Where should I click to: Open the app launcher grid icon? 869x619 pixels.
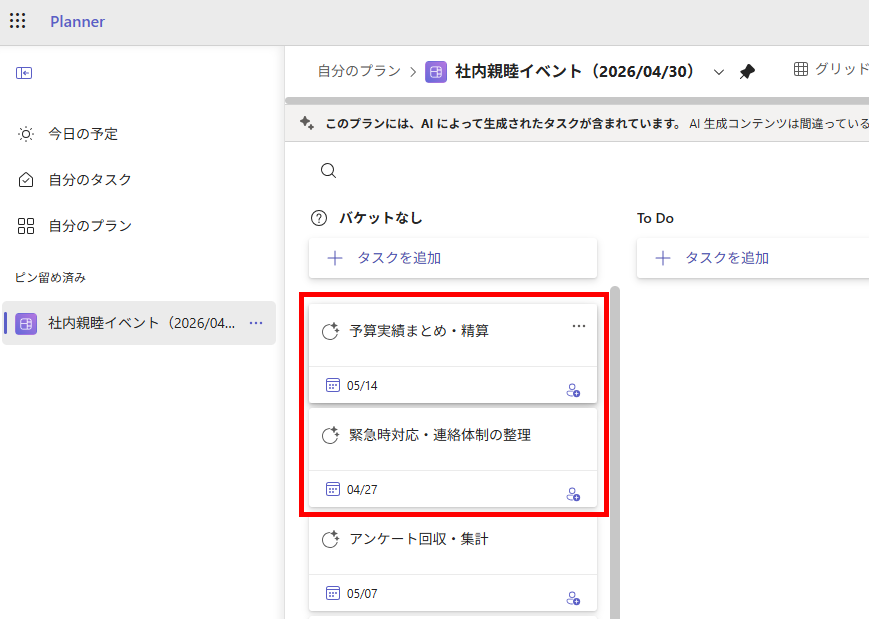[x=18, y=21]
